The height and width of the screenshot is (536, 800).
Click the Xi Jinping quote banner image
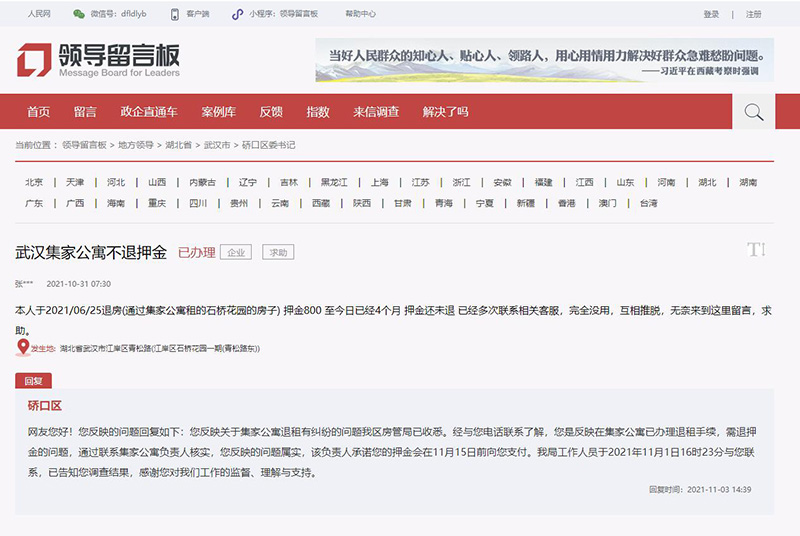click(544, 60)
